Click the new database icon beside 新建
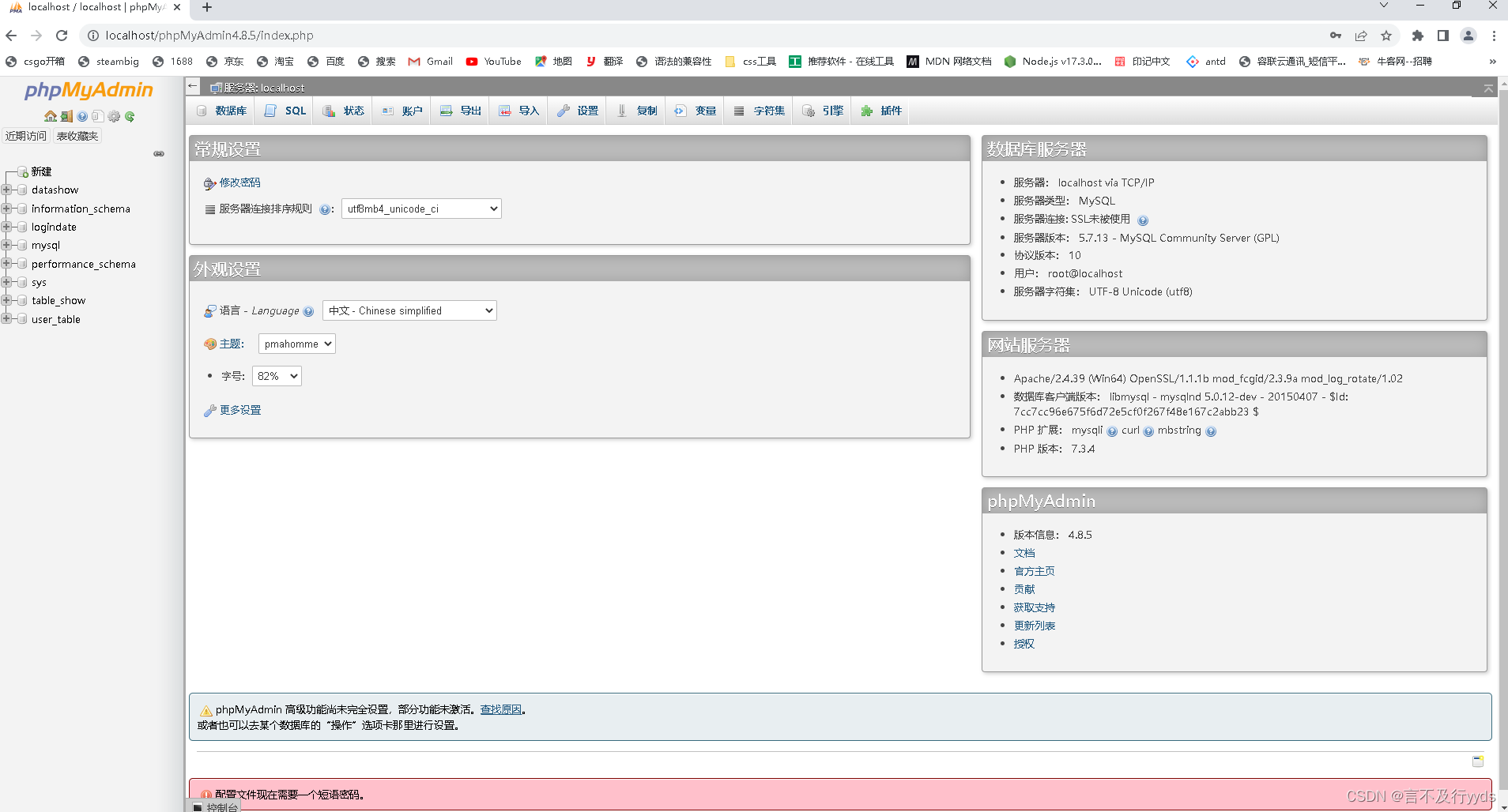This screenshot has height=812, width=1508. click(x=24, y=172)
